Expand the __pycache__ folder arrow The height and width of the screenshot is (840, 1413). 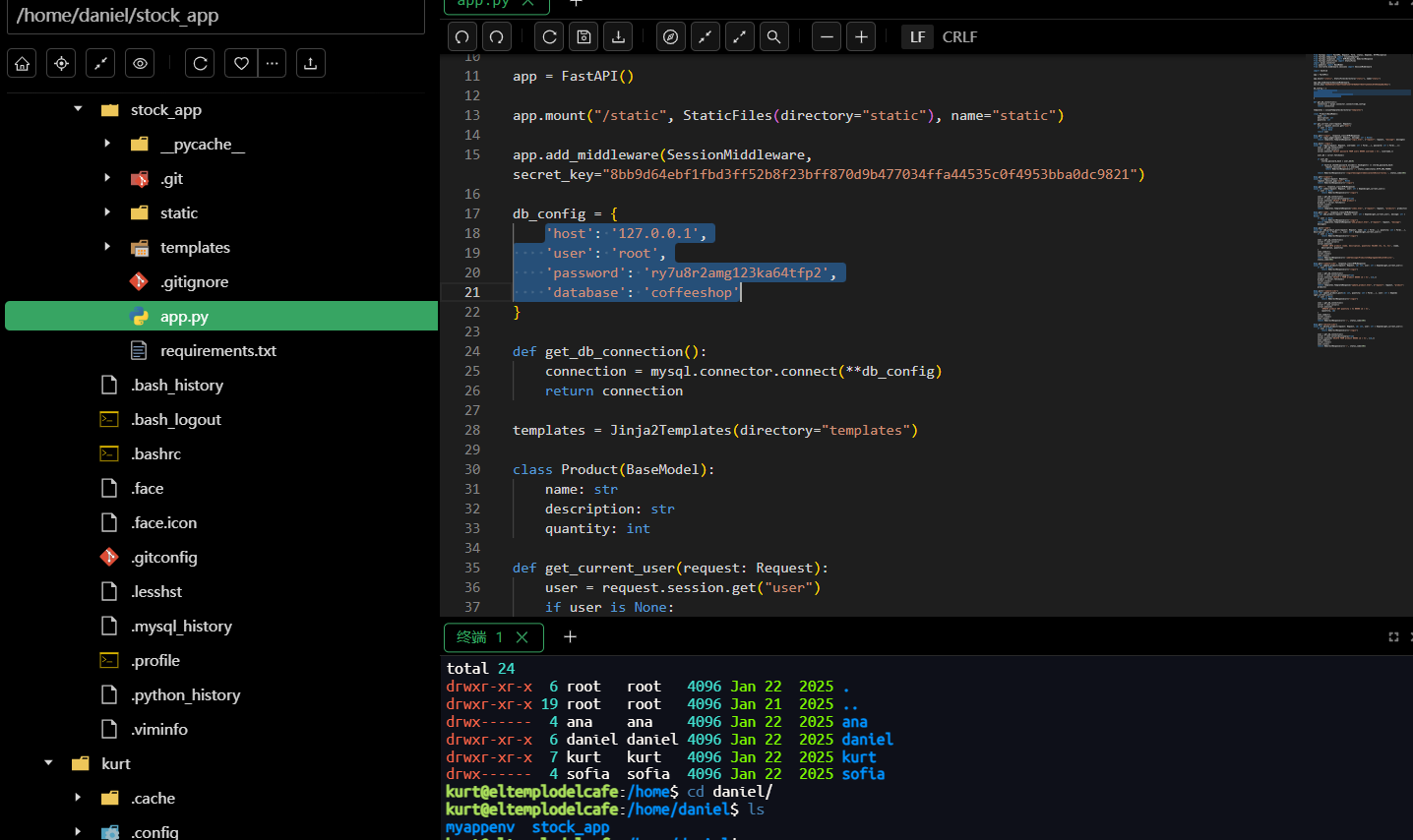(x=107, y=144)
